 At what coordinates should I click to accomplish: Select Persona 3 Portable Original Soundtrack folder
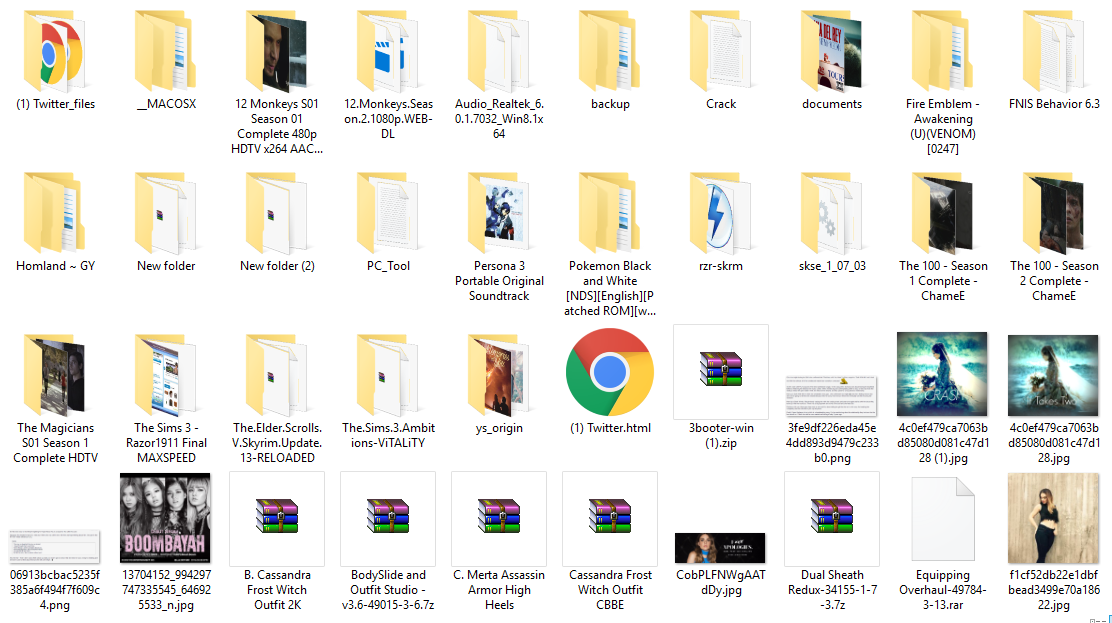pos(499,213)
